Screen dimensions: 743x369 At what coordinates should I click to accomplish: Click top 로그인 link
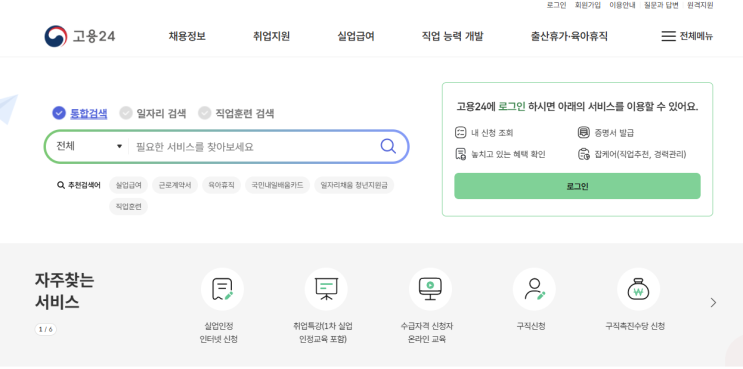coord(556,5)
